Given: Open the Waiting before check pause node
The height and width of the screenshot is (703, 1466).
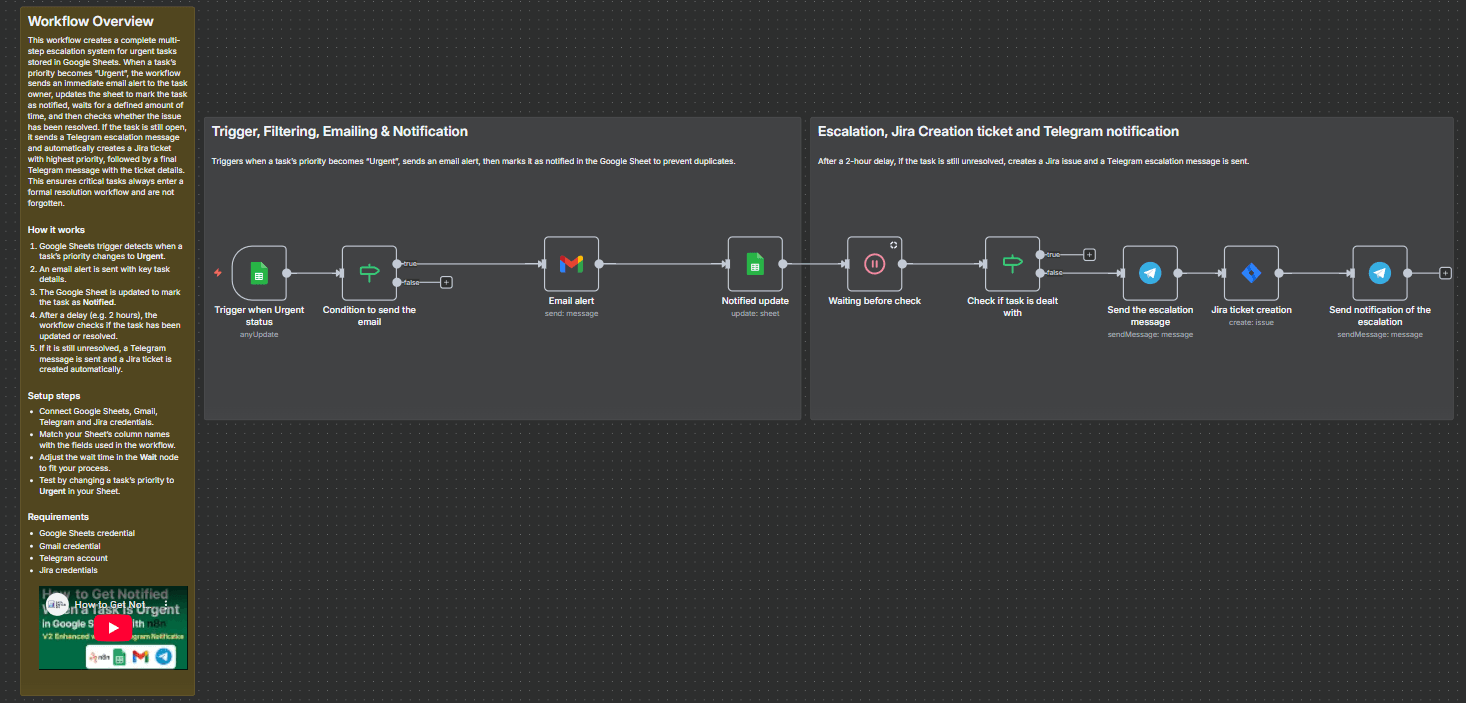Looking at the screenshot, I should (874, 264).
